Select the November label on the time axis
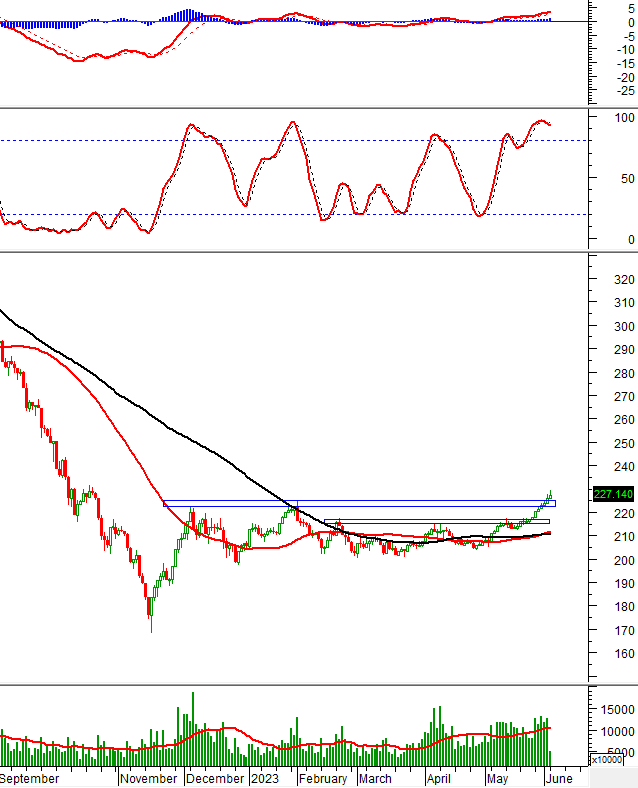The width and height of the screenshot is (638, 788). 149,778
